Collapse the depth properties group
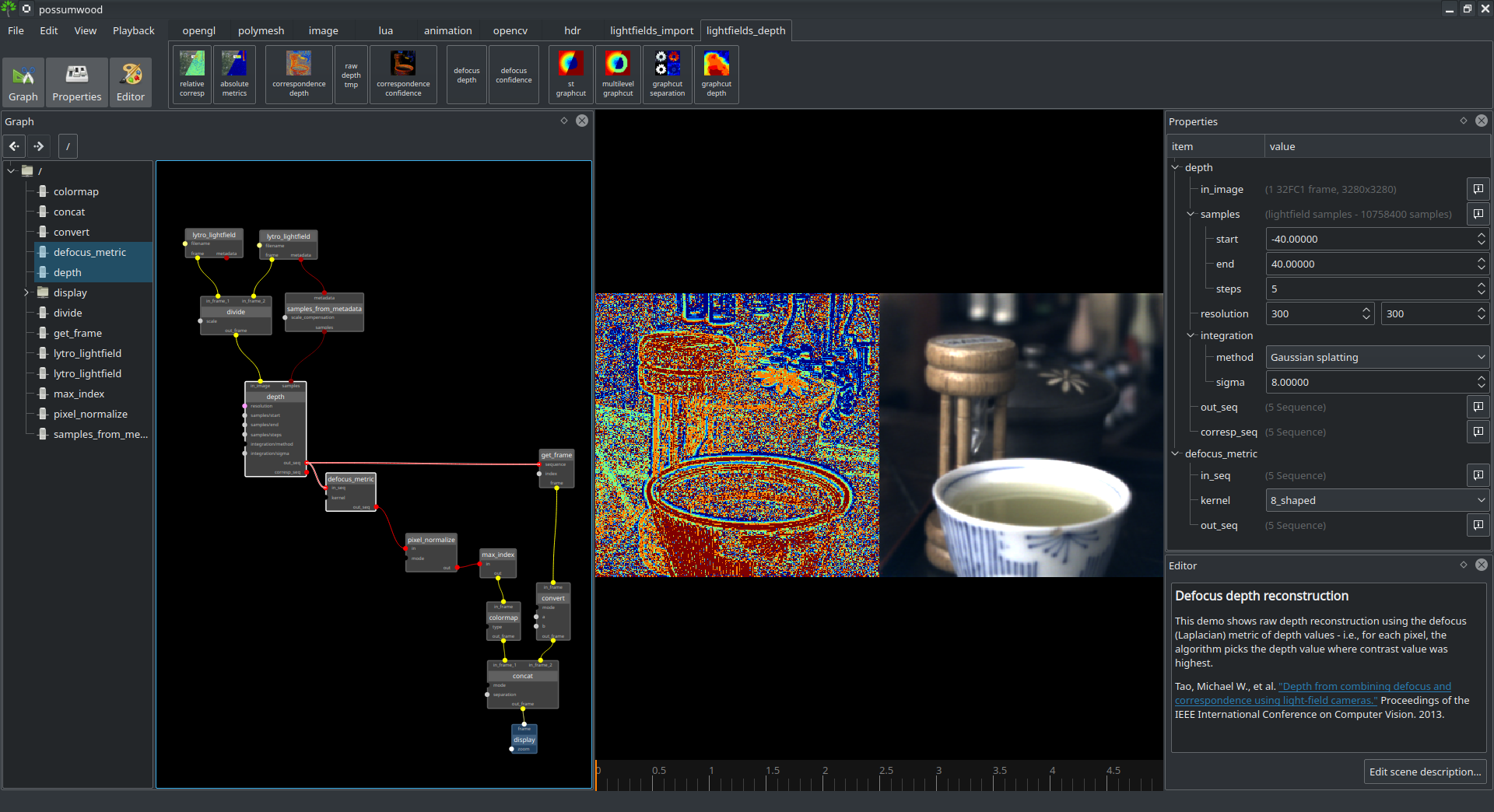Image resolution: width=1494 pixels, height=812 pixels. 1175,167
